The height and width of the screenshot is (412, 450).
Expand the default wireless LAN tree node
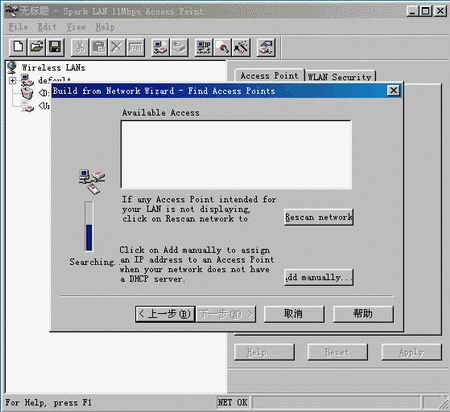pos(13,80)
